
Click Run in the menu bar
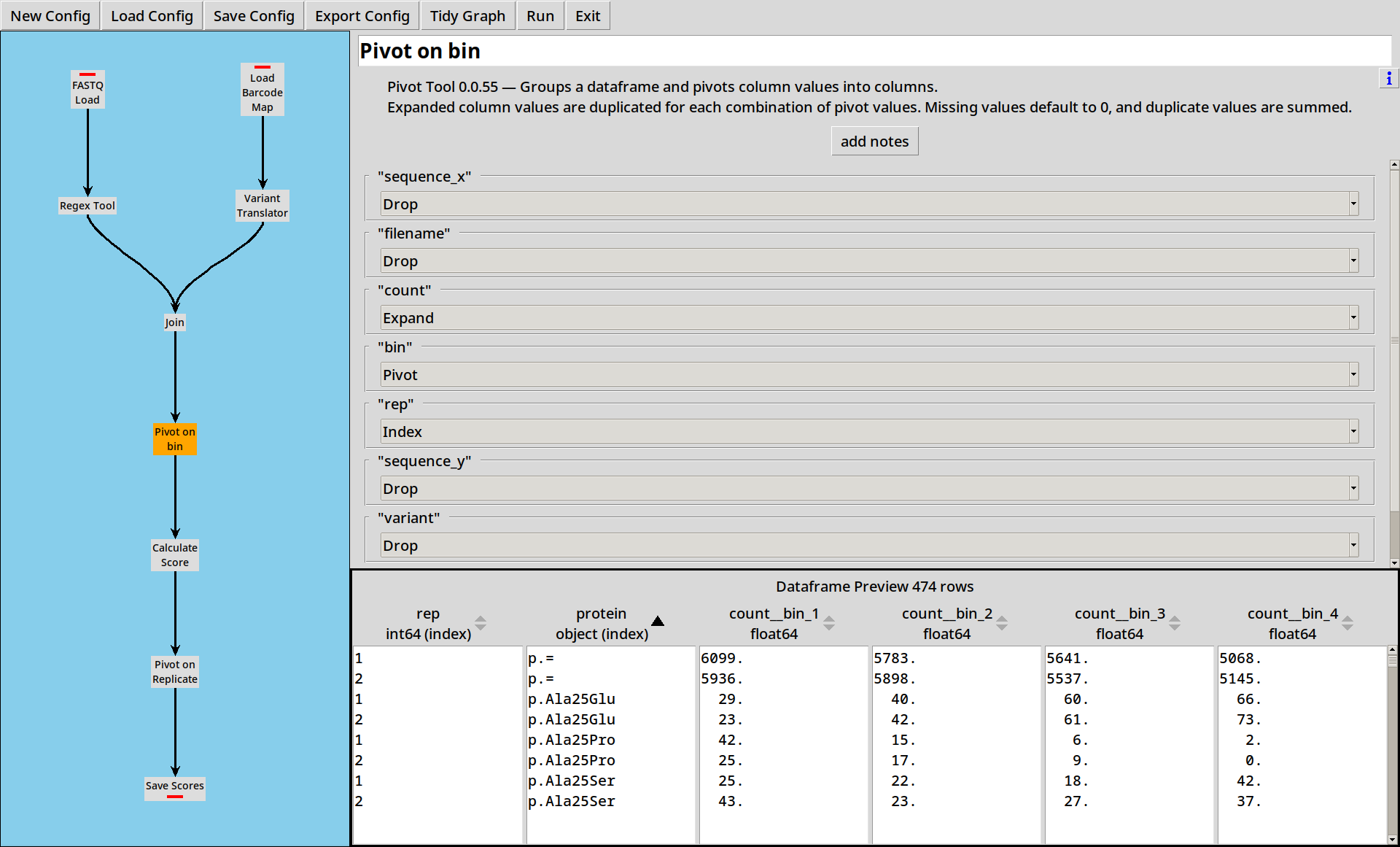[x=540, y=16]
